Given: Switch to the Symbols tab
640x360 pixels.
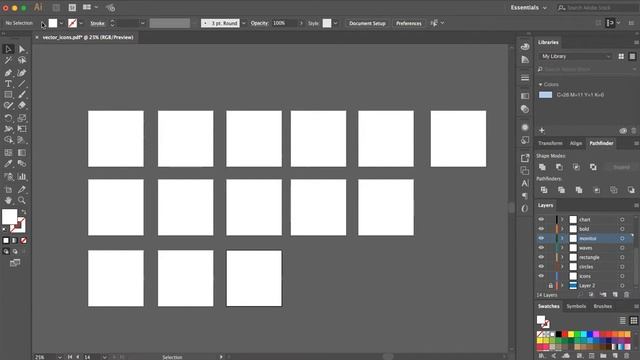Looking at the screenshot, I should tap(576, 306).
